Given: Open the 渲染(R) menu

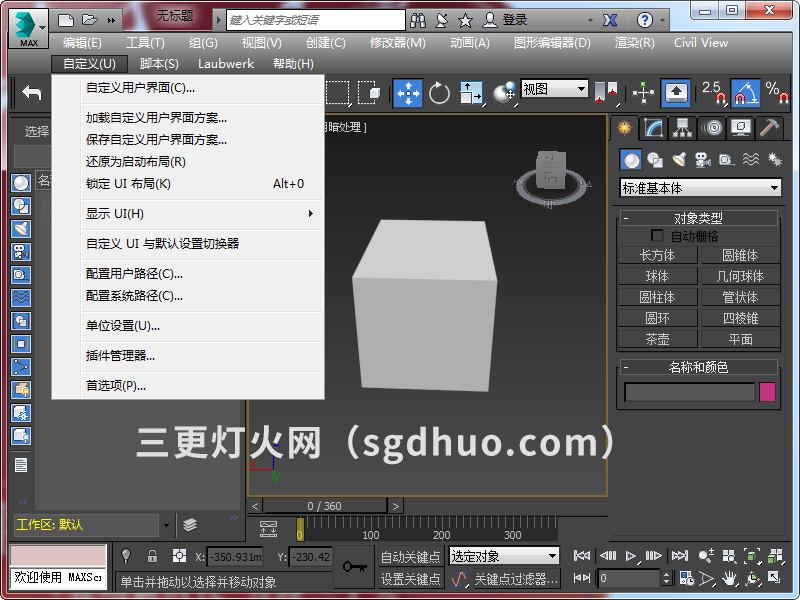Looking at the screenshot, I should click(x=634, y=43).
